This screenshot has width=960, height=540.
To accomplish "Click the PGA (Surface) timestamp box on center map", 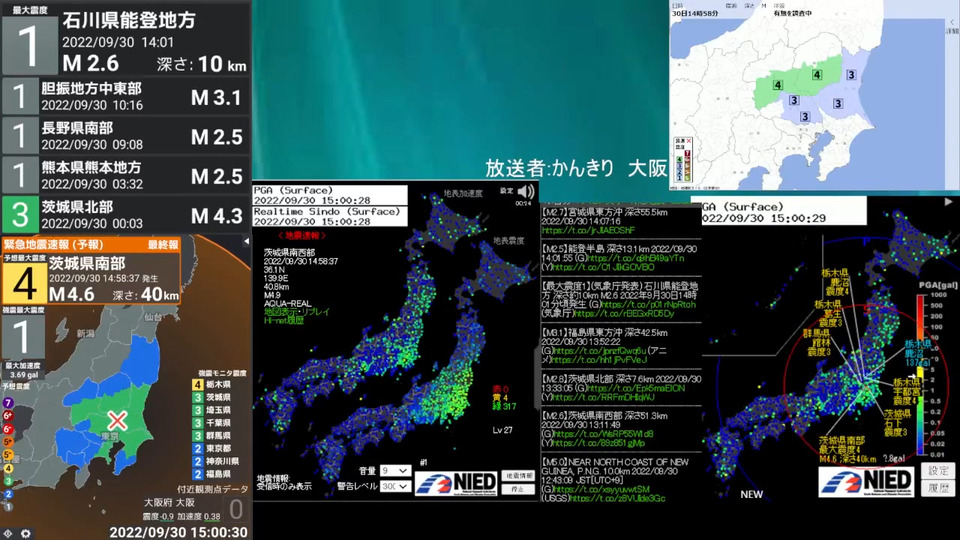I will [x=330, y=195].
